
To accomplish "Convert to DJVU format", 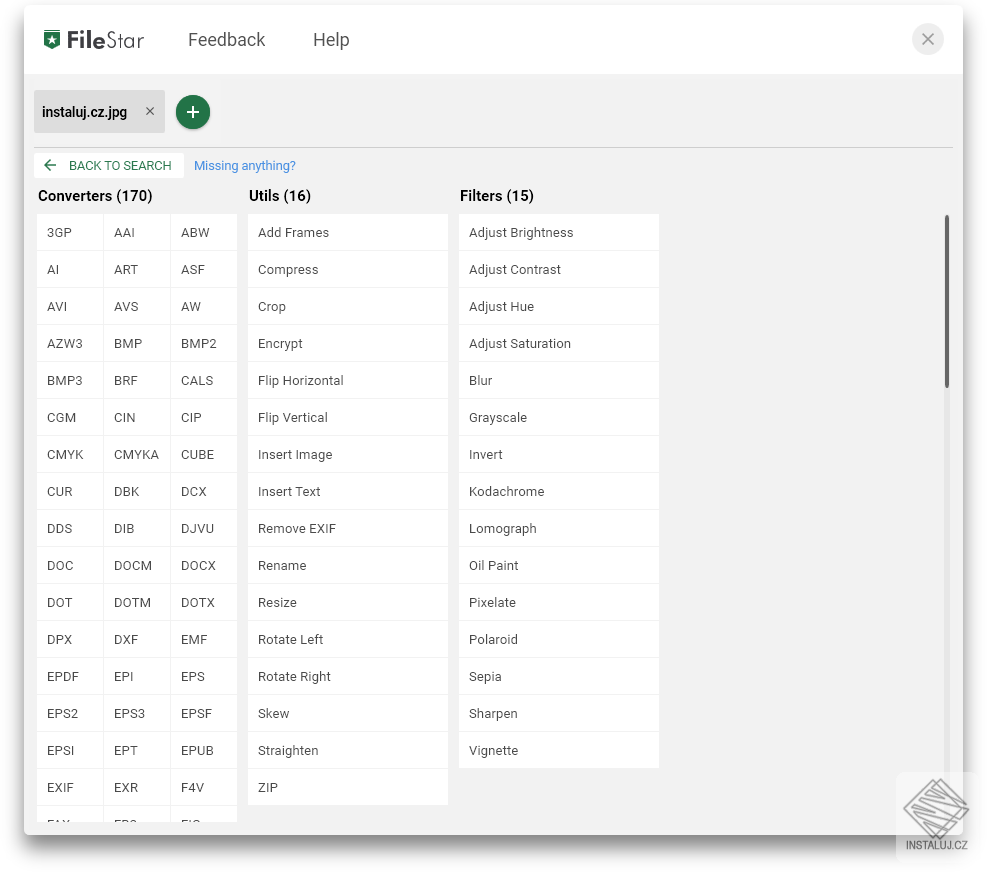I will [204, 528].
